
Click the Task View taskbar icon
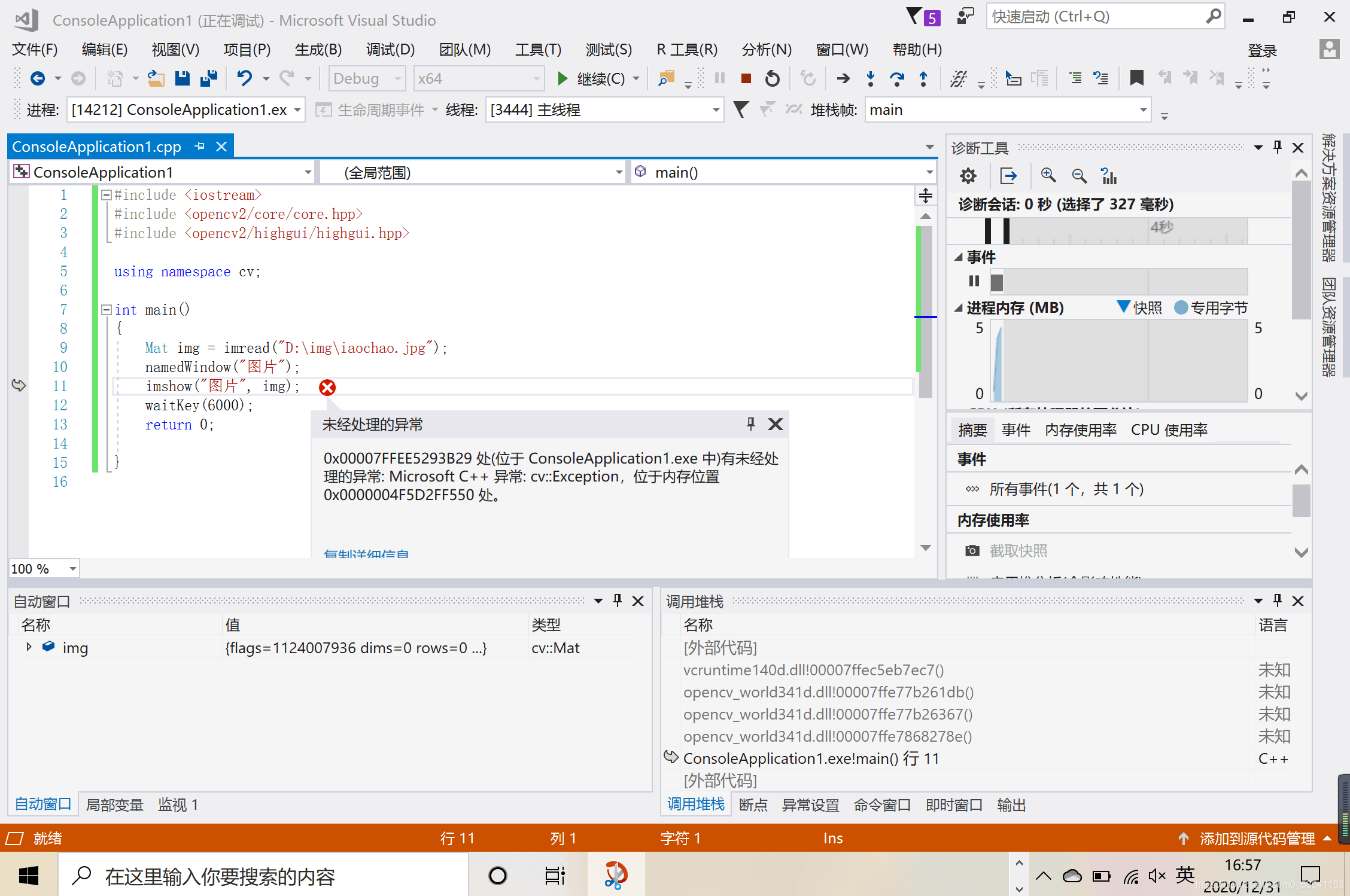click(x=555, y=876)
